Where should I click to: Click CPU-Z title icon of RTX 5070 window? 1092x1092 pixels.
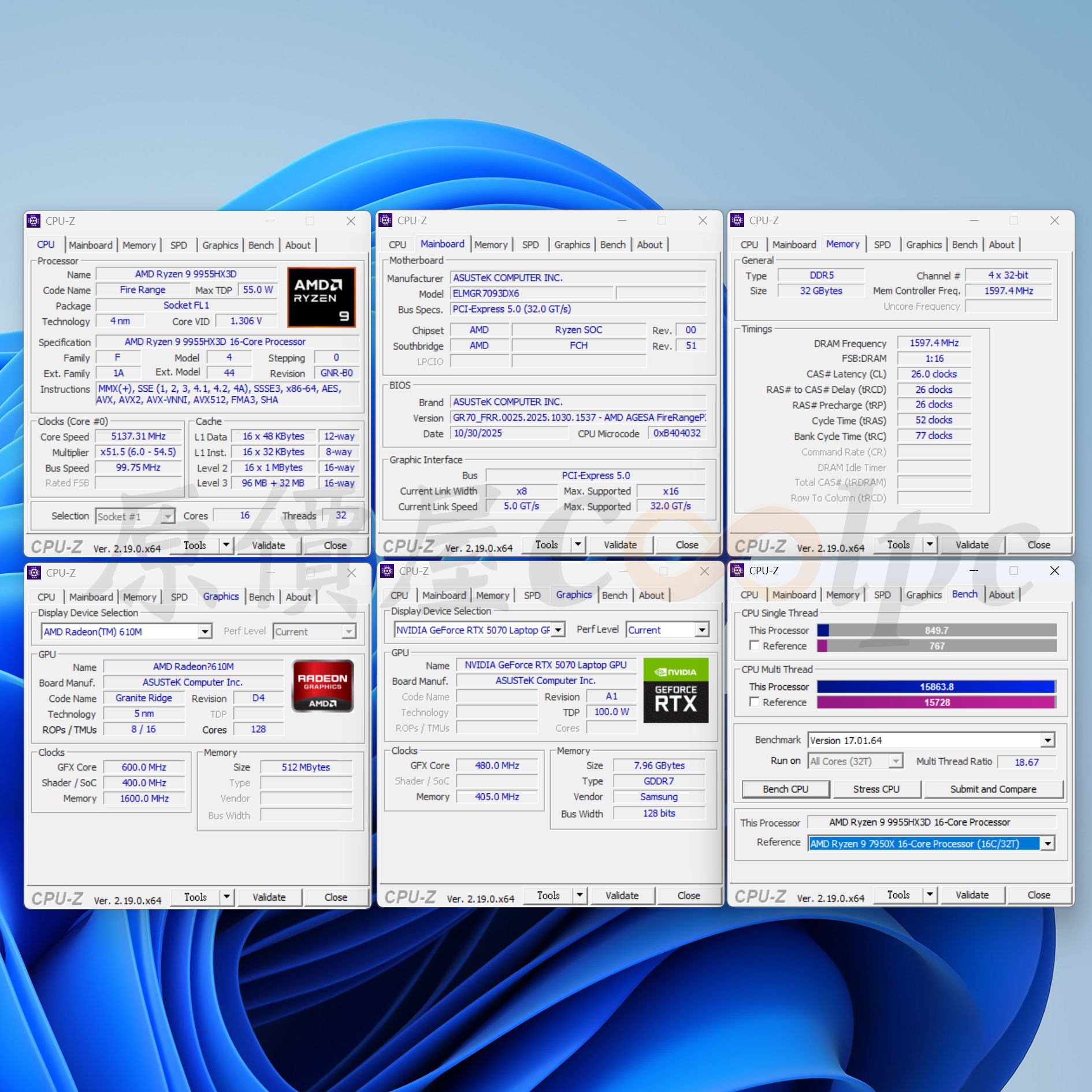[387, 571]
